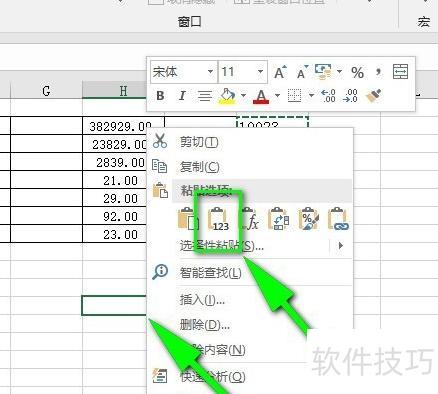Click merge and center icon
The width and height of the screenshot is (438, 394).
click(400, 71)
